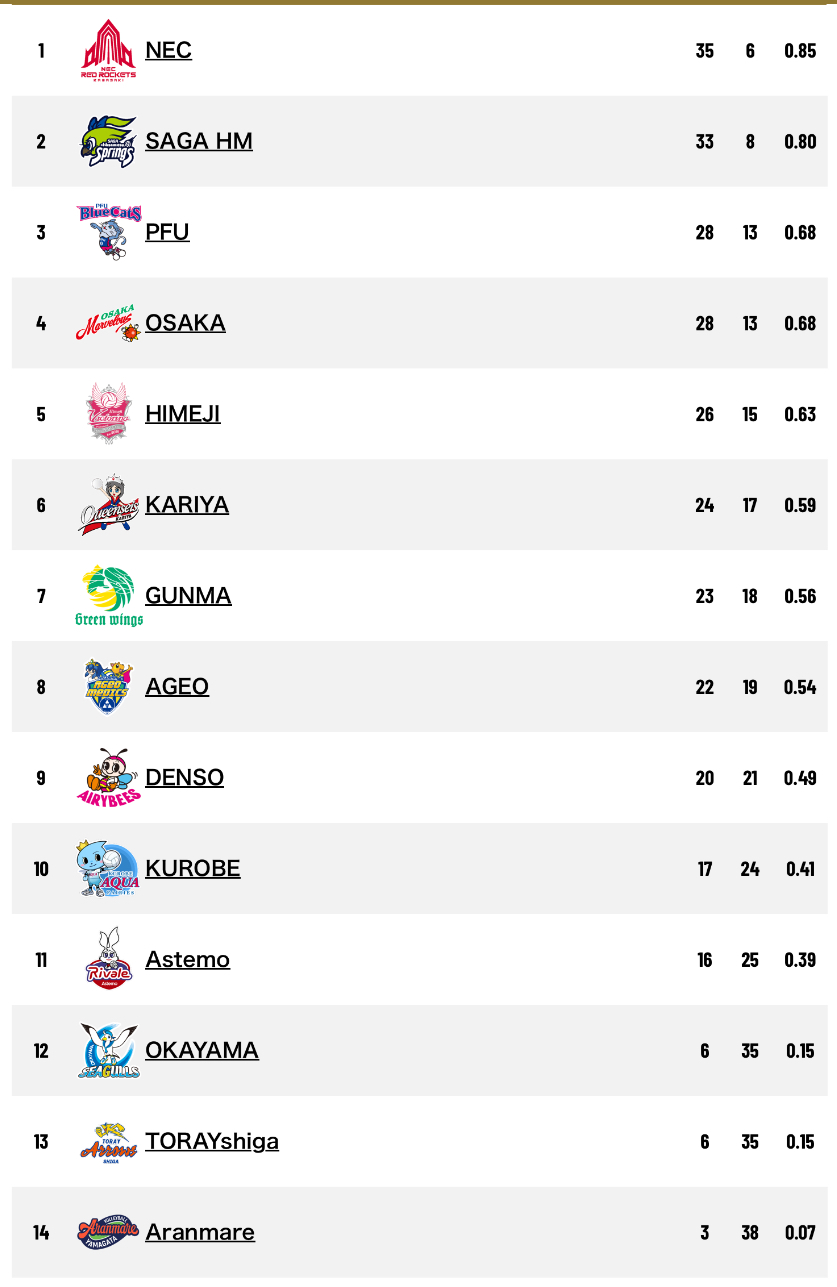This screenshot has width=837, height=1287.
Task: Click the Denso Airybees logo
Action: tap(109, 778)
